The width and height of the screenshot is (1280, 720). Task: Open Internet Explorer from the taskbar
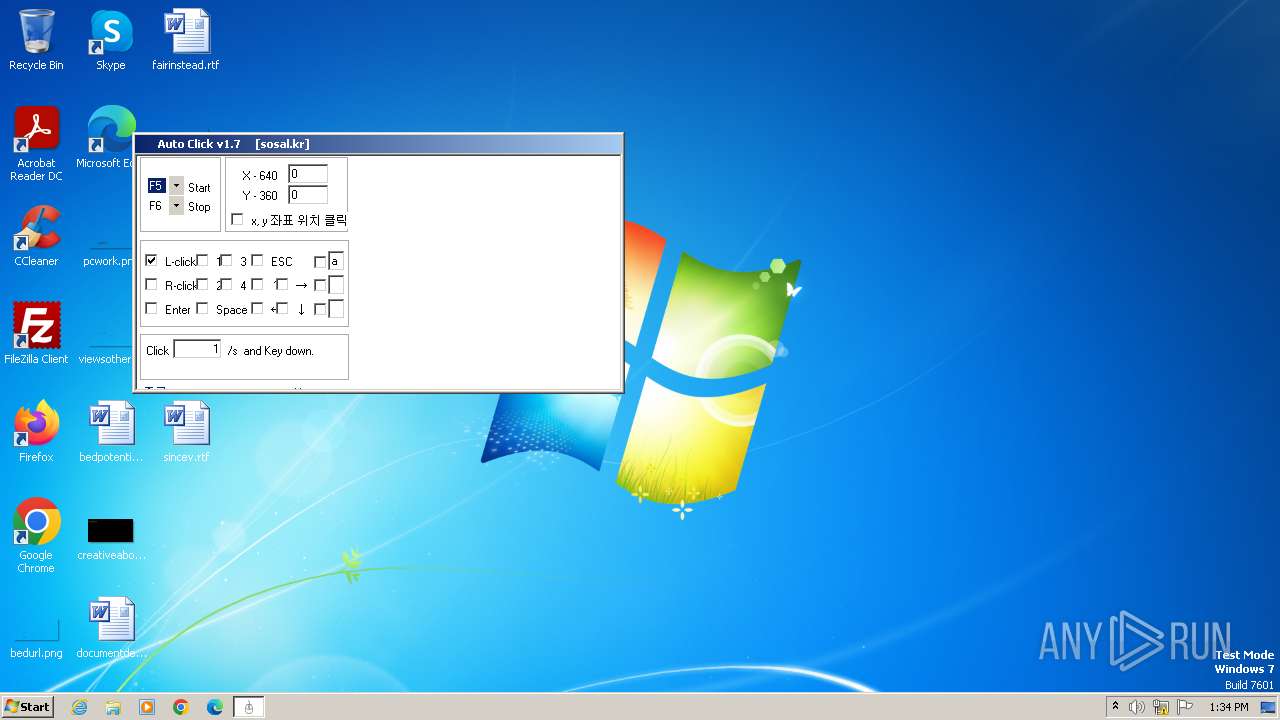[x=79, y=707]
